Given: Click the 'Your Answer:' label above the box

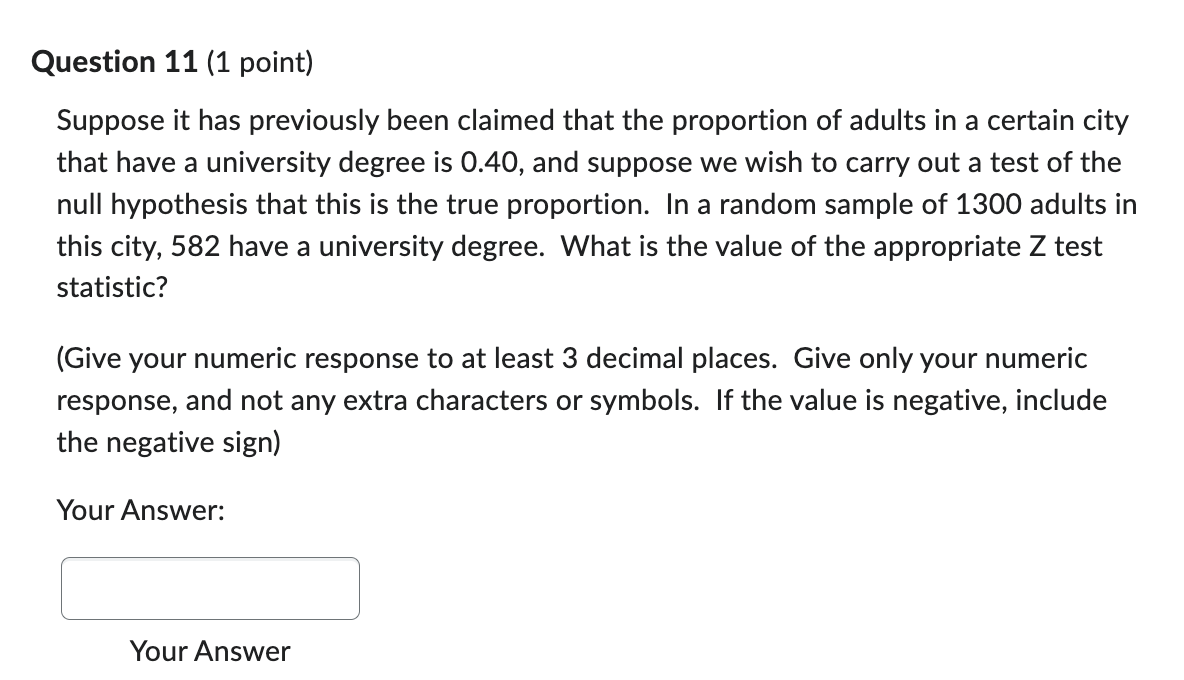Looking at the screenshot, I should click(x=140, y=510).
